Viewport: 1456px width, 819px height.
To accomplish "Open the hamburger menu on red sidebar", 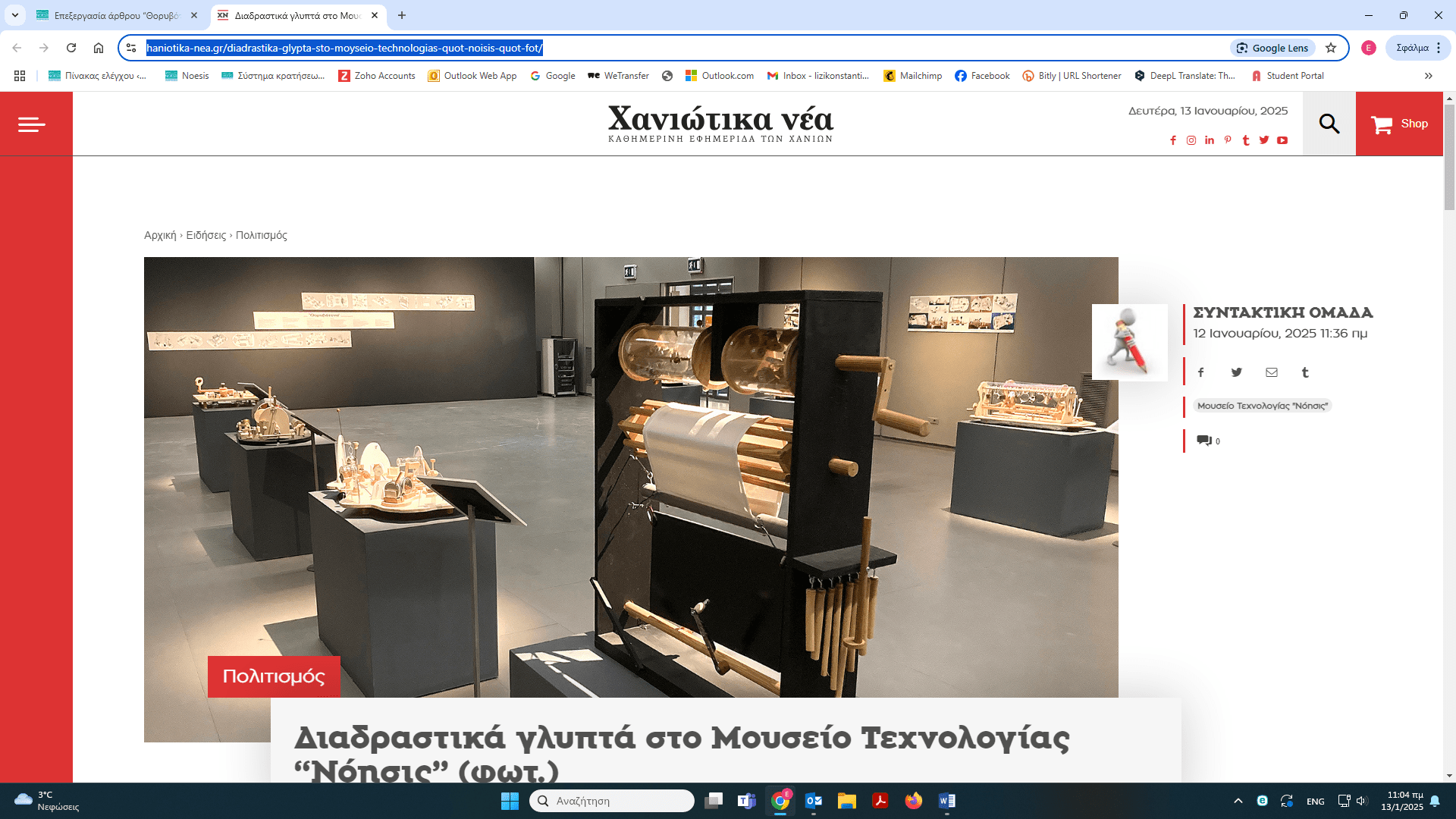I will (x=32, y=124).
